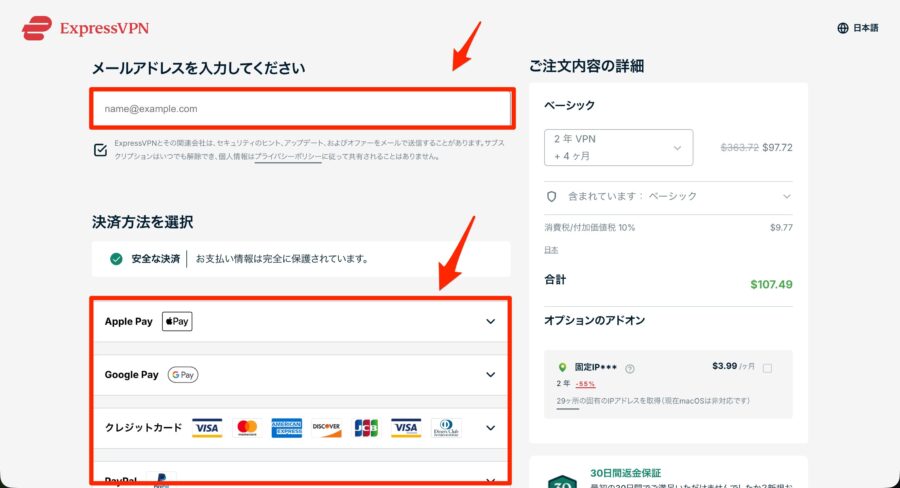
Task: Open the プライバシーポリシー link
Action: click(x=288, y=156)
